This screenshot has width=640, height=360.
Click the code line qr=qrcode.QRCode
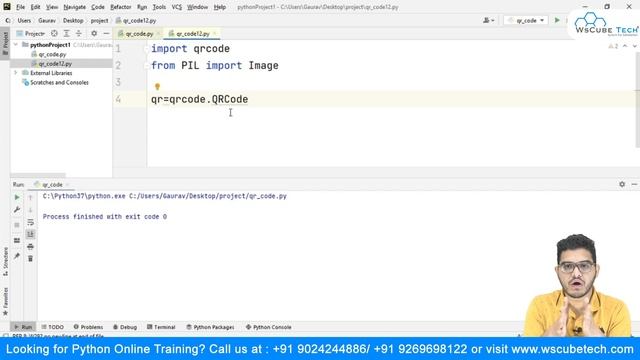pyautogui.click(x=200, y=99)
